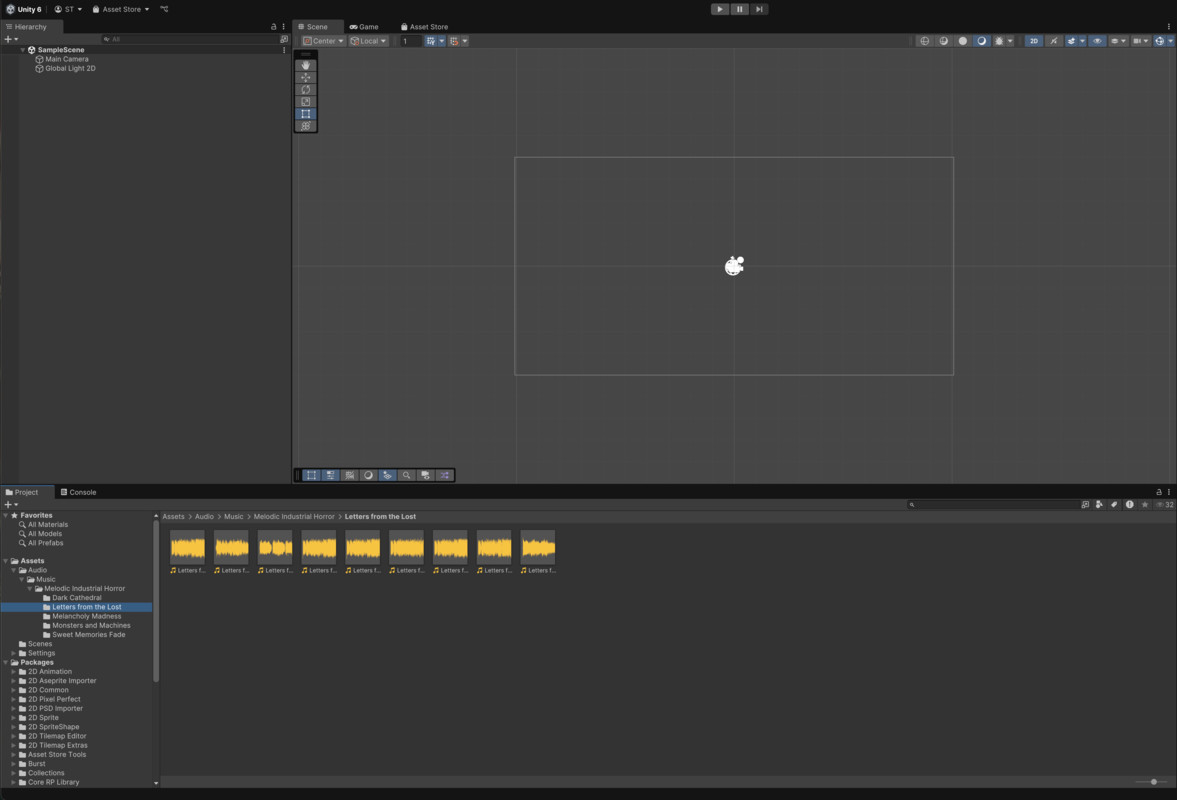Collapse the SampleScene hierarchy
The image size is (1177, 800).
[23, 50]
